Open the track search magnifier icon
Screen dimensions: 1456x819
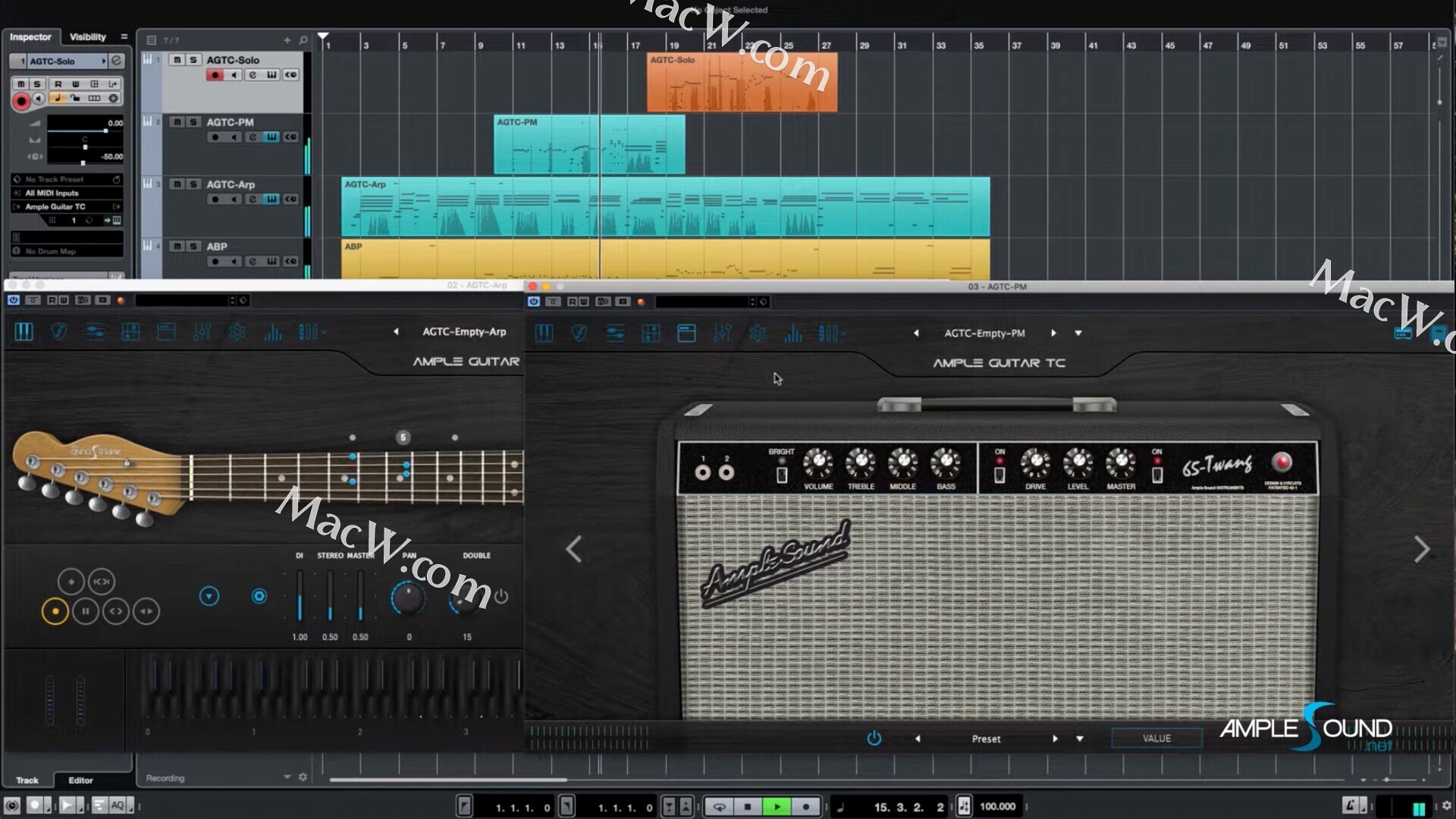[303, 40]
